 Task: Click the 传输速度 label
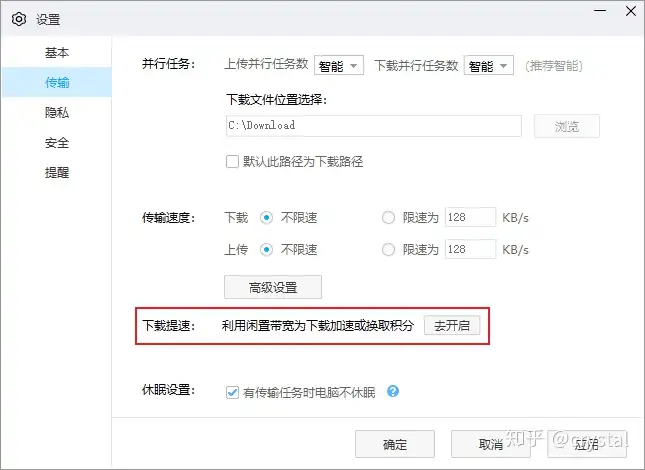(168, 218)
